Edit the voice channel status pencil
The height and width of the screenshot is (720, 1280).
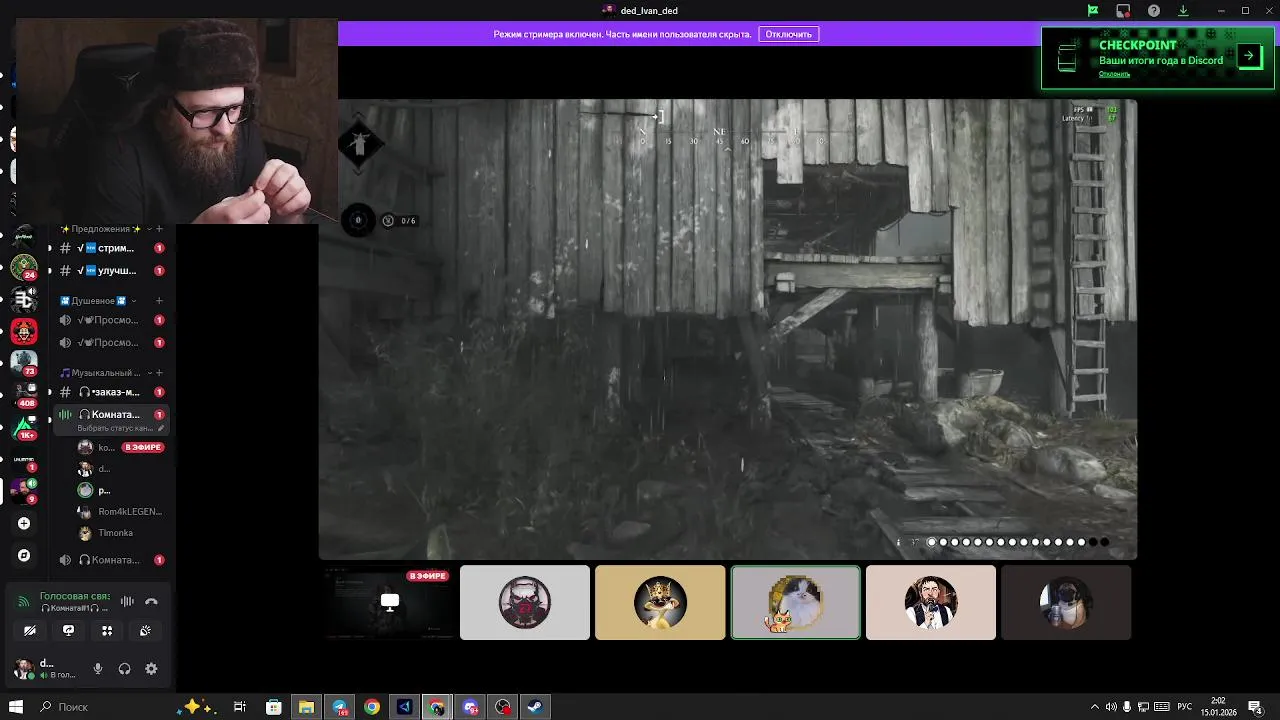pyautogui.click(x=161, y=428)
